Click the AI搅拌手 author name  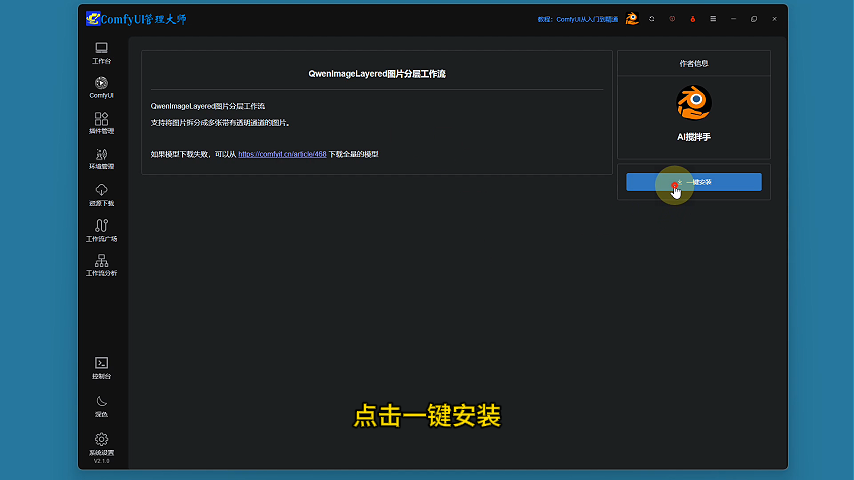pos(694,137)
